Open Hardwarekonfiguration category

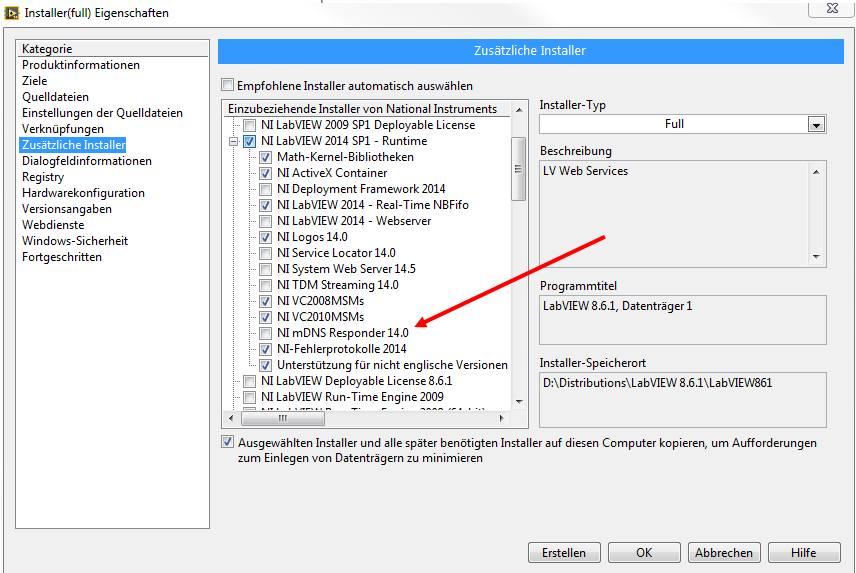point(84,193)
